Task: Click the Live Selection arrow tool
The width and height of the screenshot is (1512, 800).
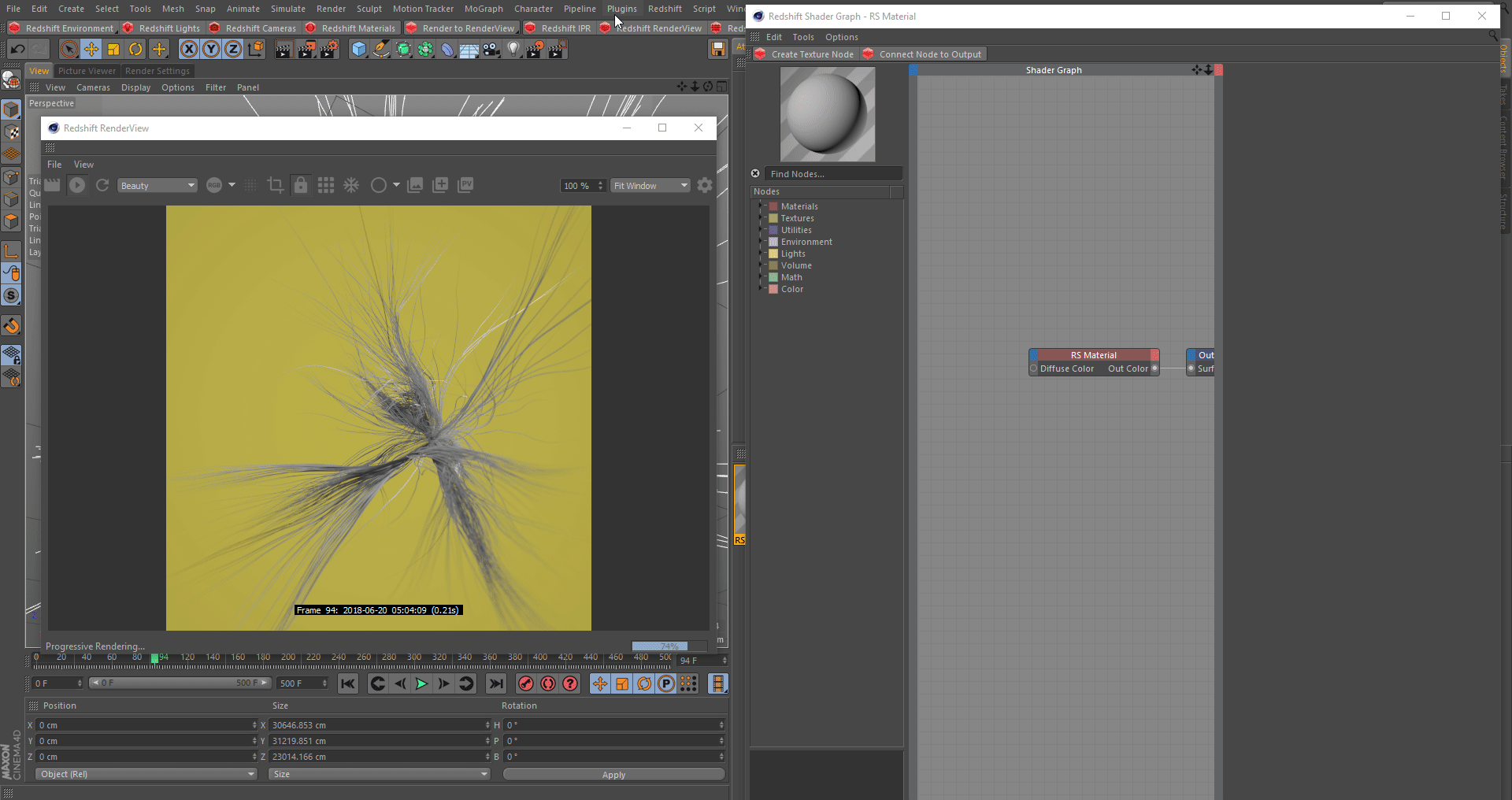Action: [x=69, y=50]
